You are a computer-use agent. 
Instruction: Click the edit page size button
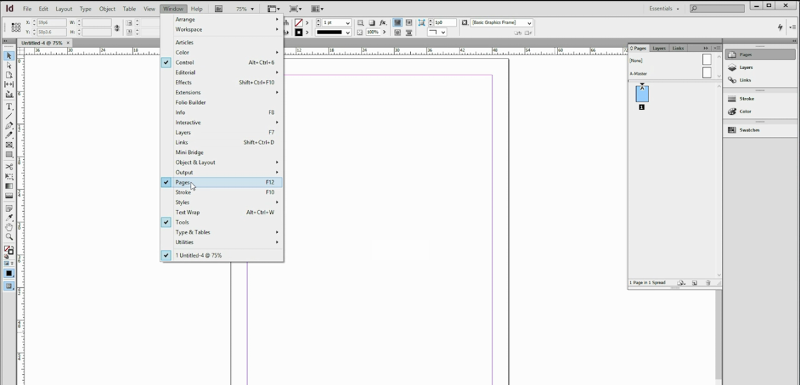coord(681,283)
